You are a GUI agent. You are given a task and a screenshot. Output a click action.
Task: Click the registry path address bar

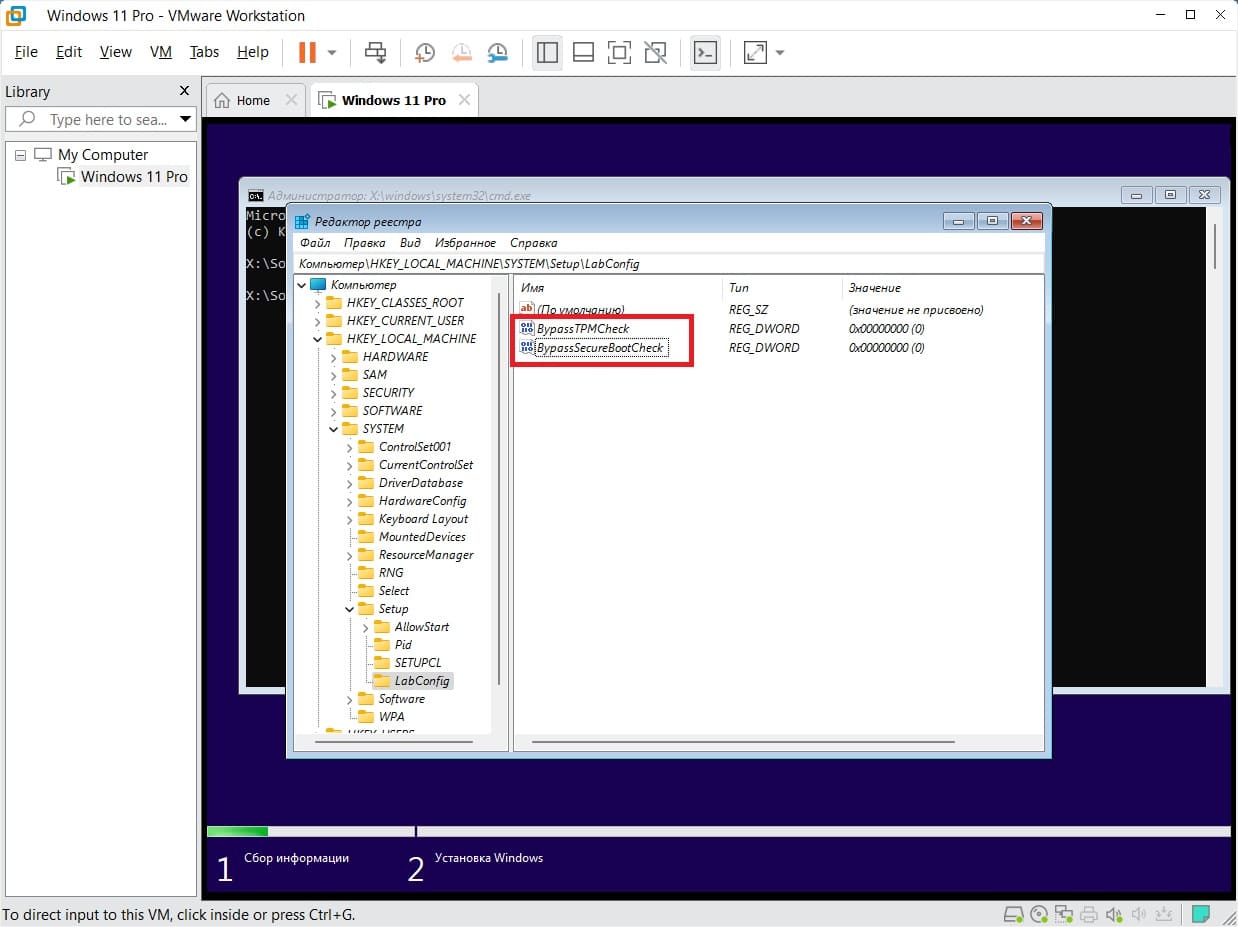pyautogui.click(x=669, y=264)
